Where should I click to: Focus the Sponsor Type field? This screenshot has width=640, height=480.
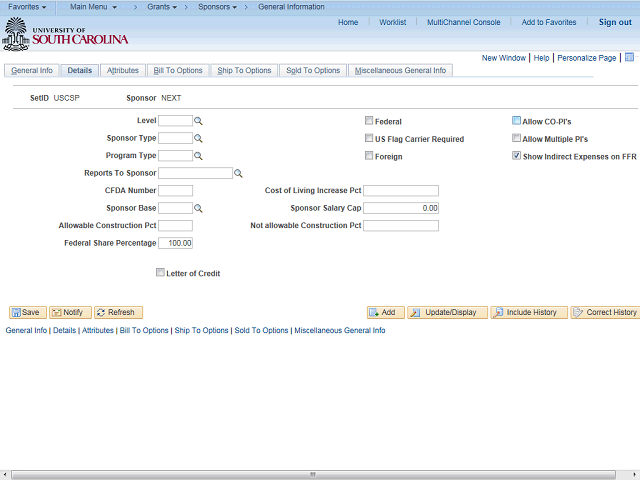(175, 138)
